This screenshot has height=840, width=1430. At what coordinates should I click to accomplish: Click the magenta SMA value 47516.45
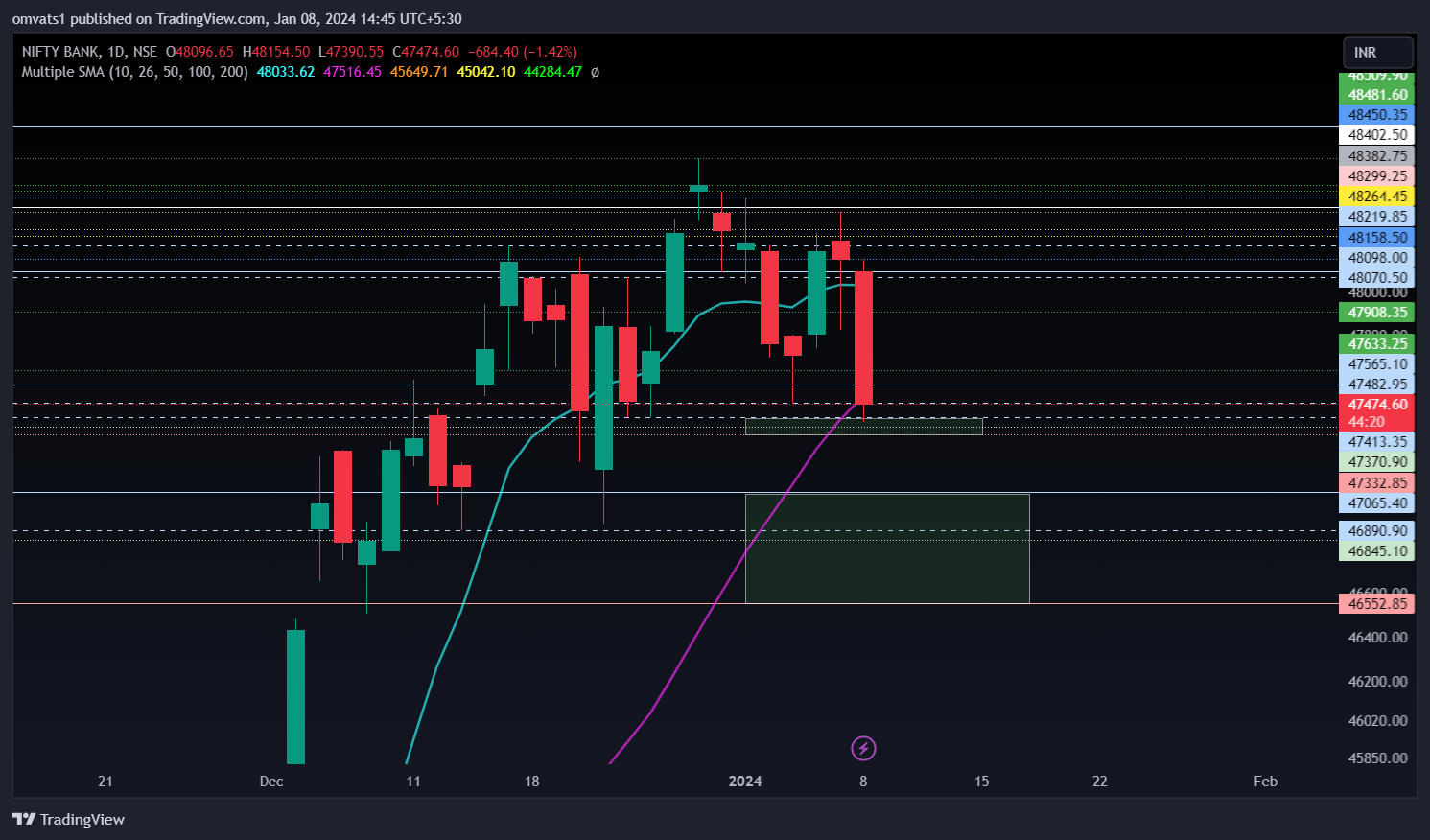pos(352,72)
